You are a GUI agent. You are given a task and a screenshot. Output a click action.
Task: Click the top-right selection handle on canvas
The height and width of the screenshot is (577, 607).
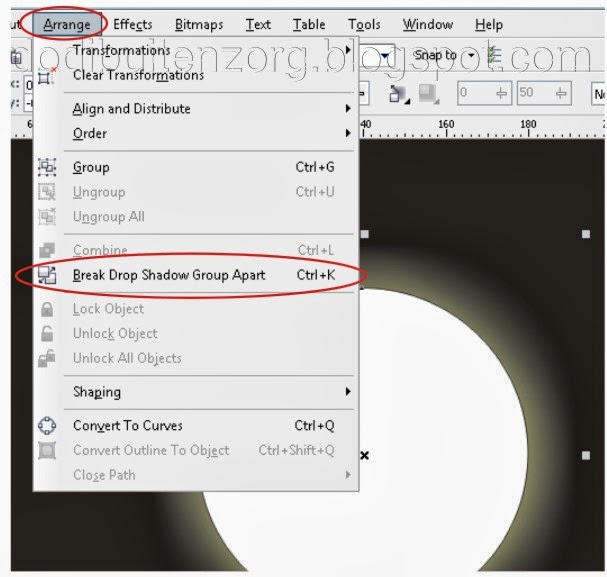coord(586,234)
